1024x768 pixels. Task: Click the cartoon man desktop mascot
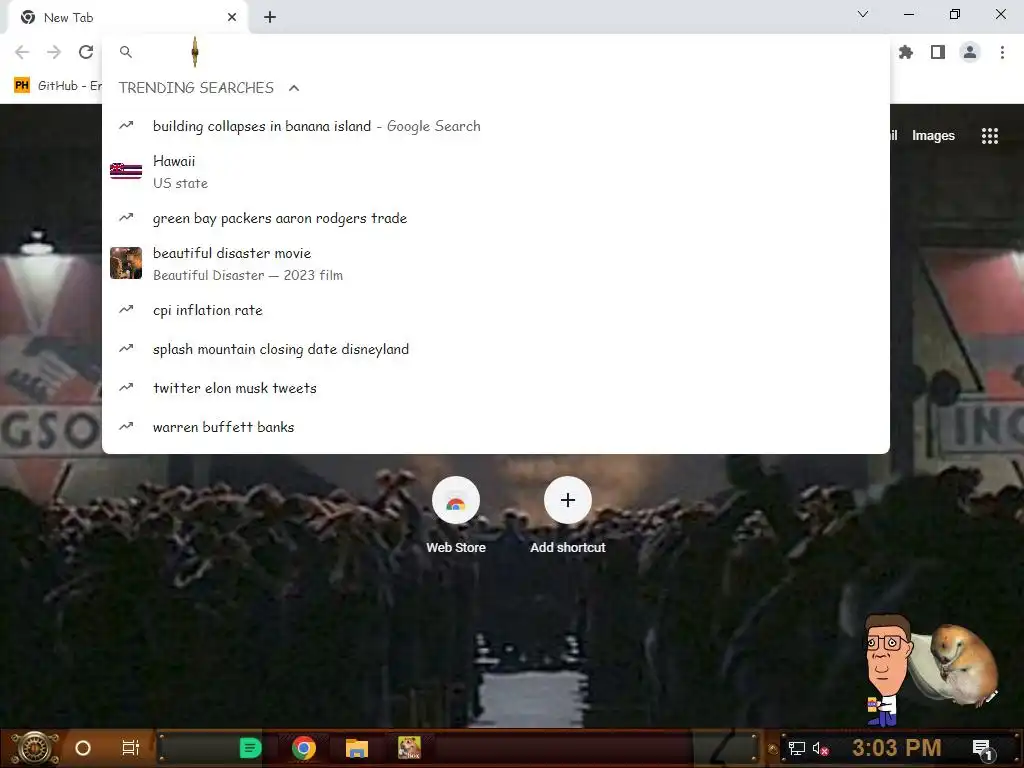886,669
